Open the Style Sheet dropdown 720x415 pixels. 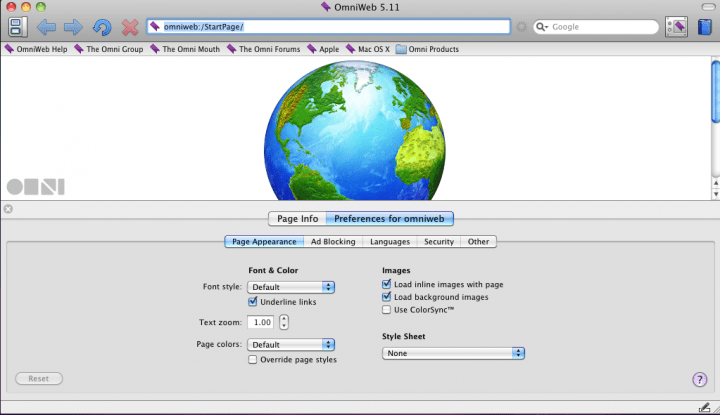click(x=453, y=353)
